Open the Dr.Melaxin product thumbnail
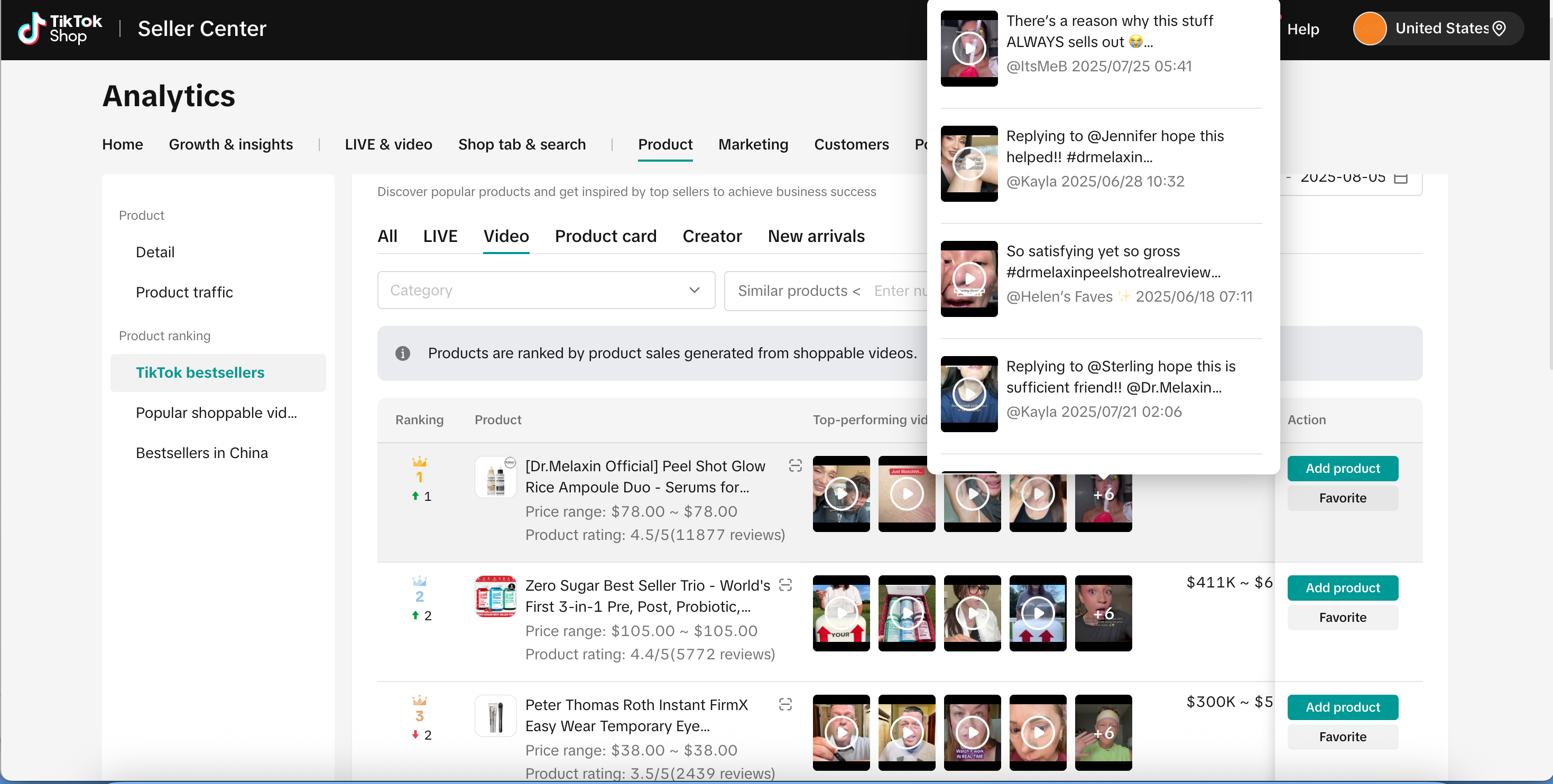 pyautogui.click(x=495, y=477)
